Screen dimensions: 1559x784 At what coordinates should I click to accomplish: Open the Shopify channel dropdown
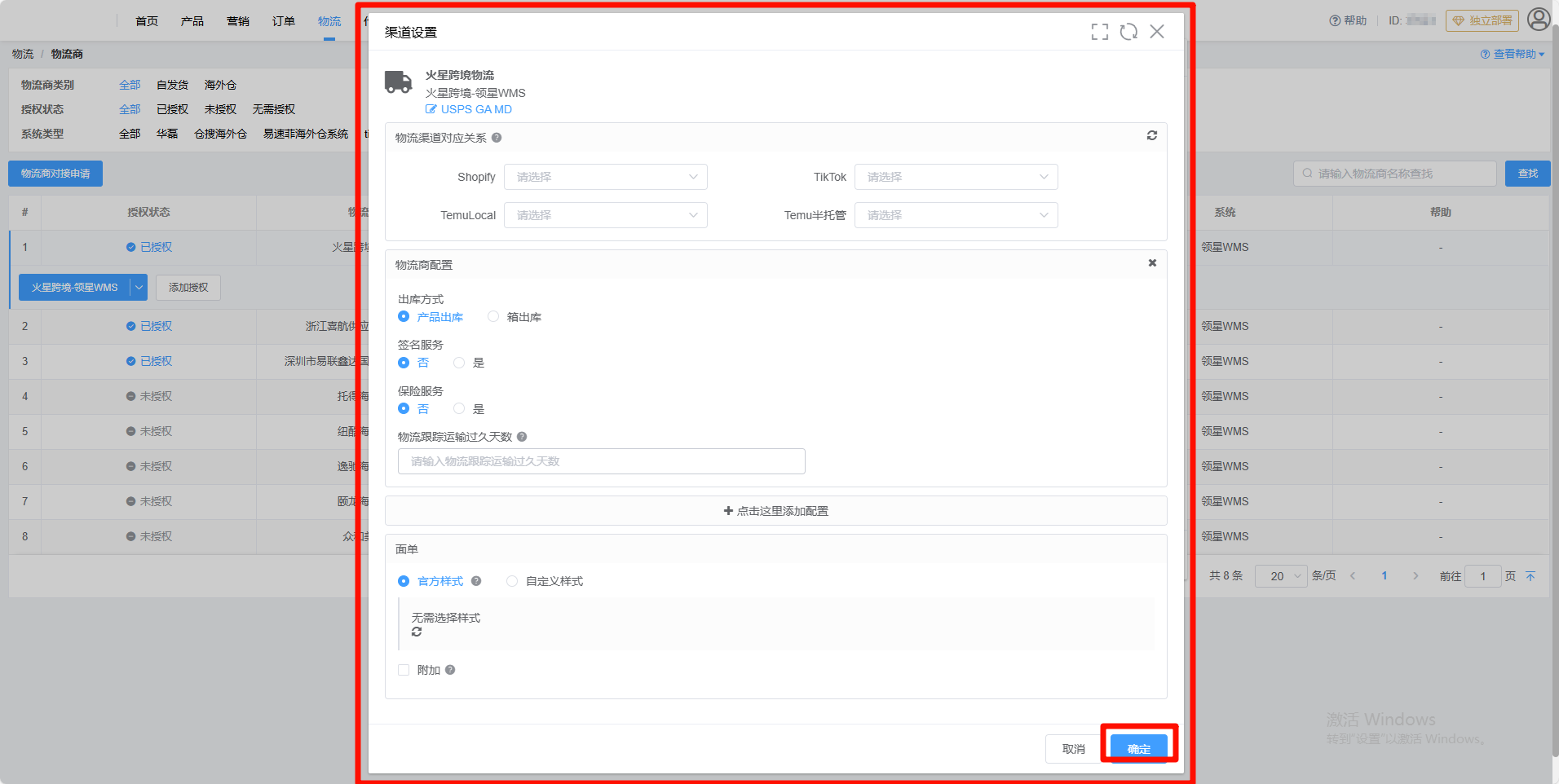point(606,177)
